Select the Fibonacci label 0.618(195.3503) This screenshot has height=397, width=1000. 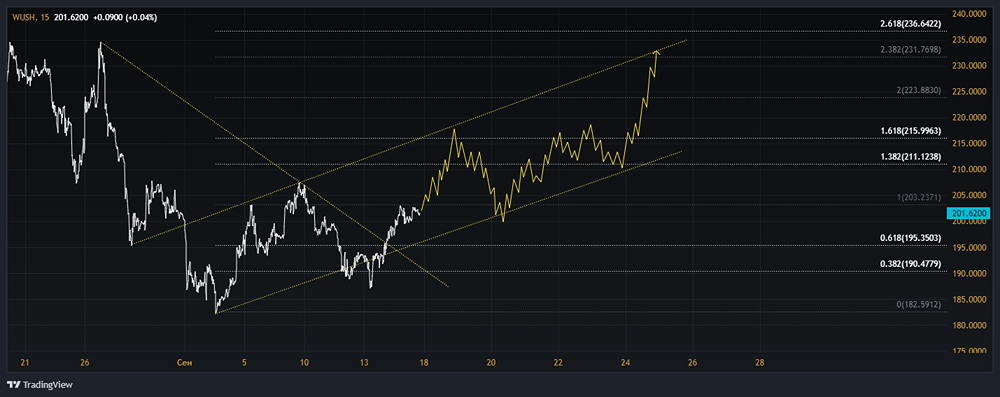point(910,237)
